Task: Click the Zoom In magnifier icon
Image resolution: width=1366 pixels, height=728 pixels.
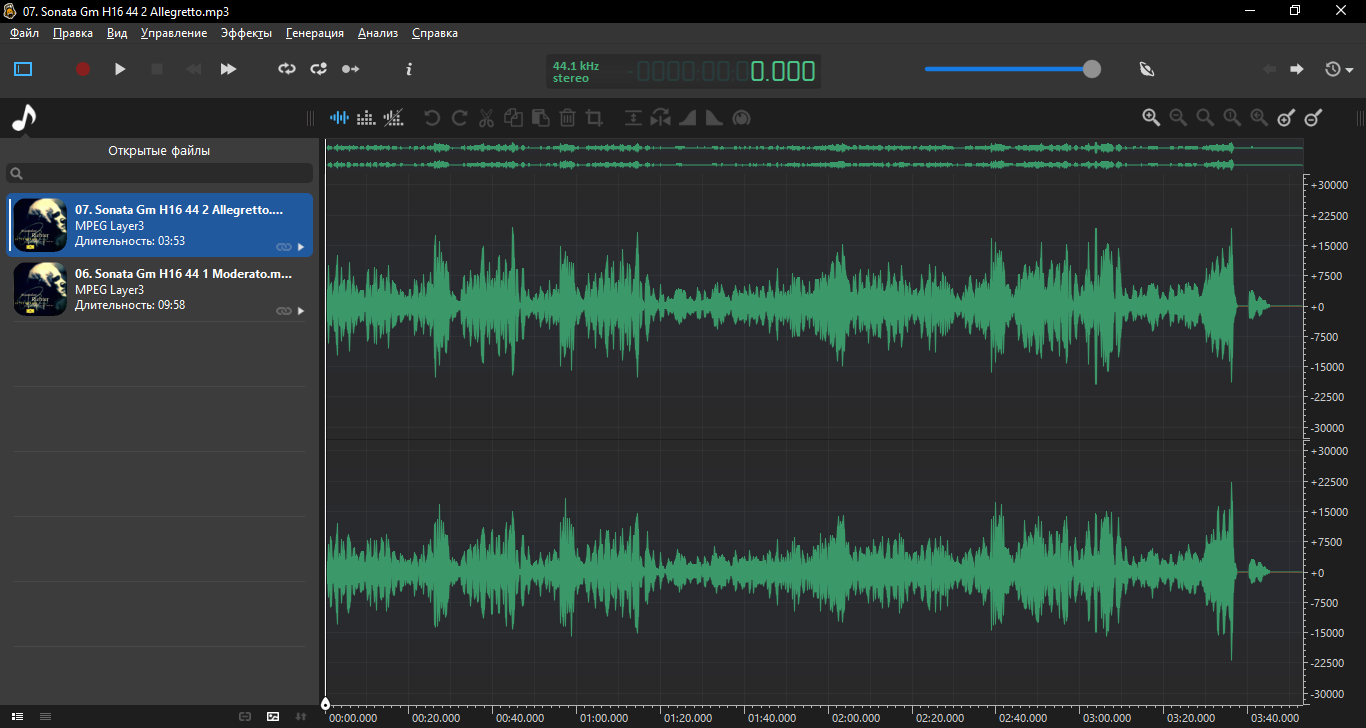Action: tap(1151, 118)
